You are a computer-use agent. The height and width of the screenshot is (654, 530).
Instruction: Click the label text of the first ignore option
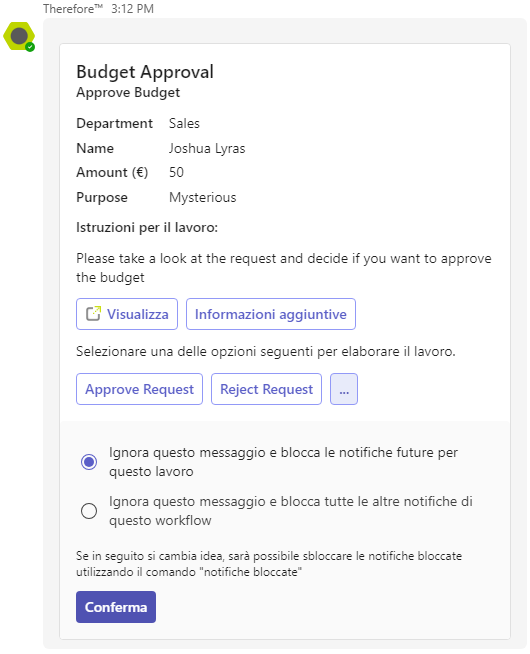click(x=283, y=462)
